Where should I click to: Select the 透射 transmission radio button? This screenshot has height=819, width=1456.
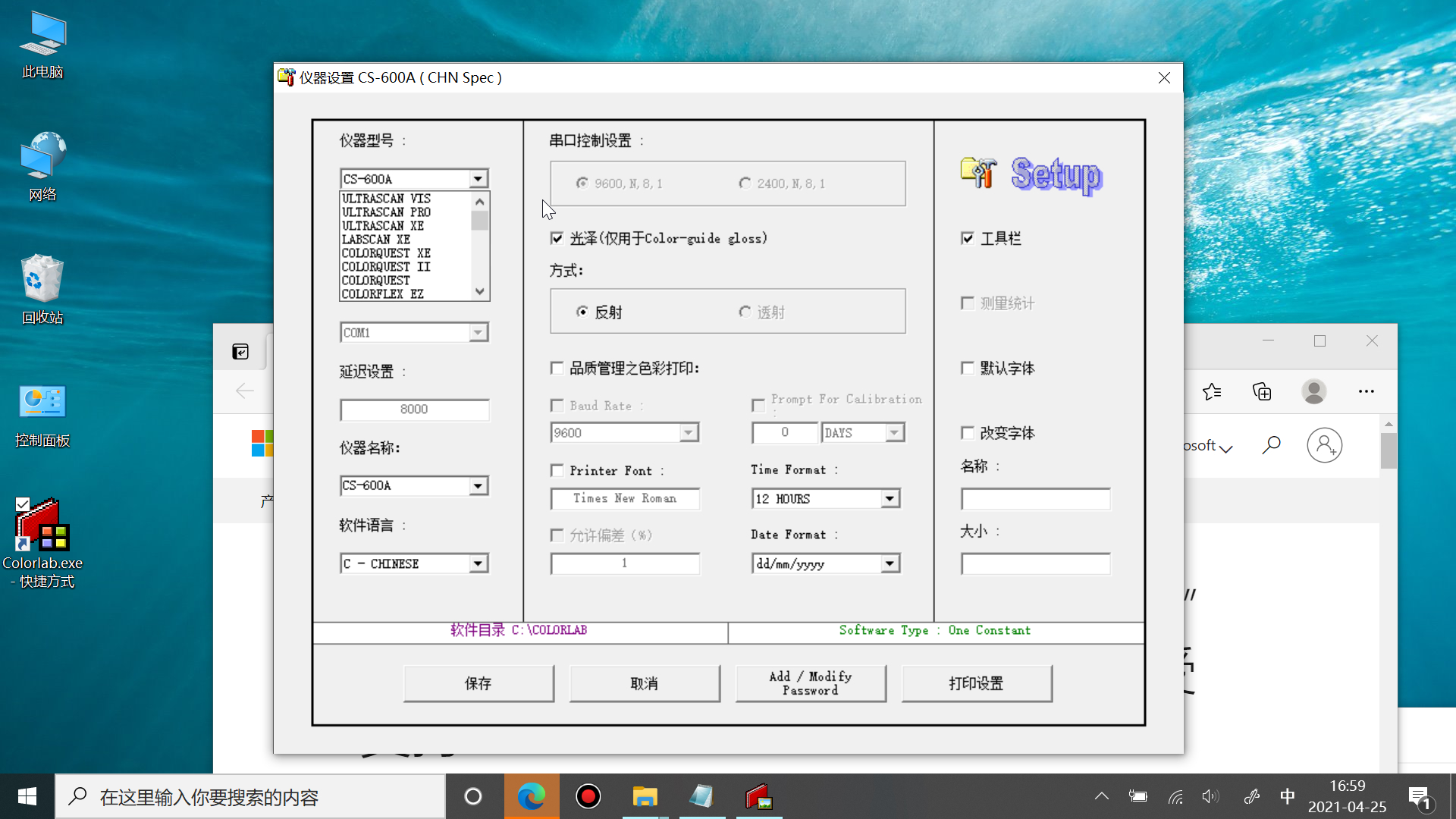(744, 311)
